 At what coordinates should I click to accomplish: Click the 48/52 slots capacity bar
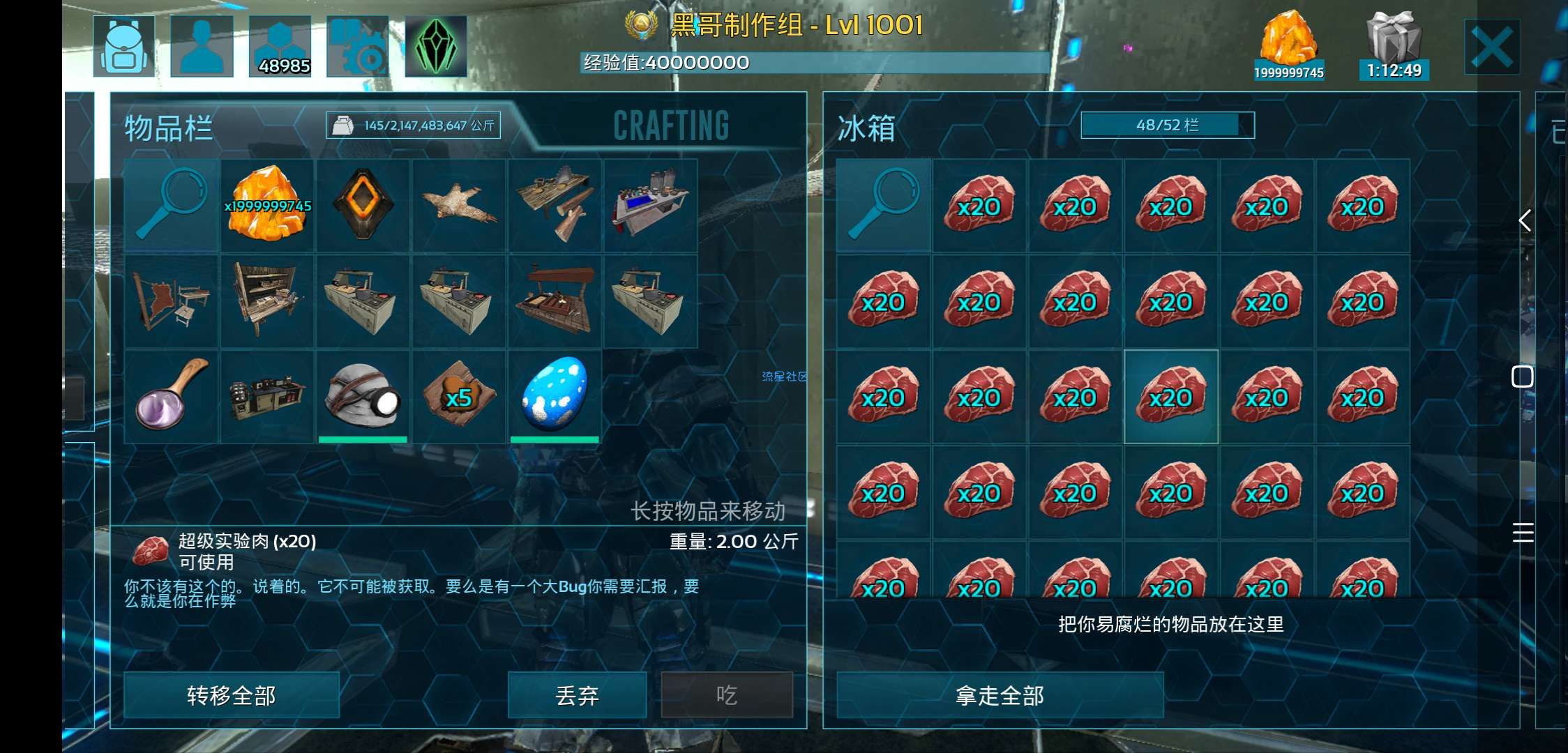click(x=1168, y=125)
